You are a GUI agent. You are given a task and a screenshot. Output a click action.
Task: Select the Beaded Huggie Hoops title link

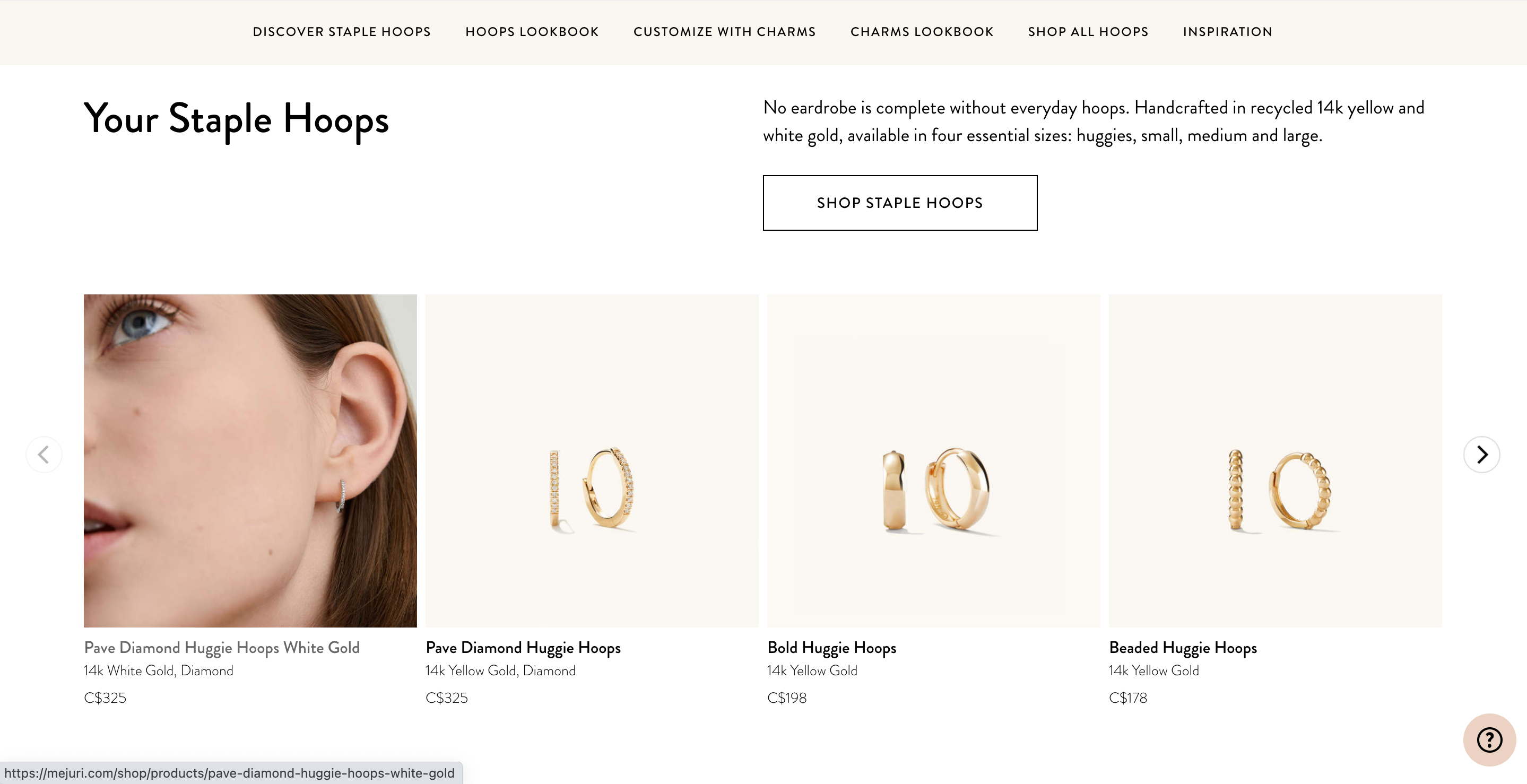click(x=1183, y=648)
